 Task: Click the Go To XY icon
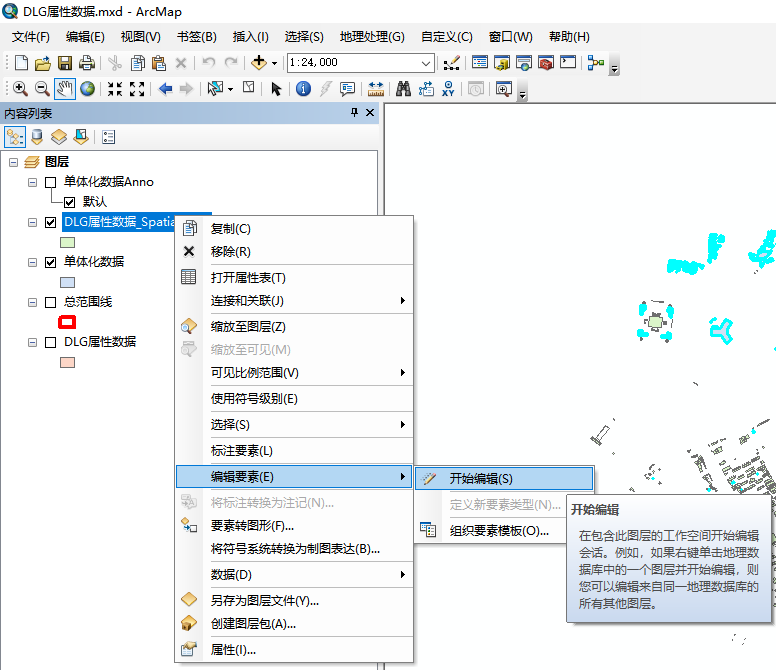point(448,89)
